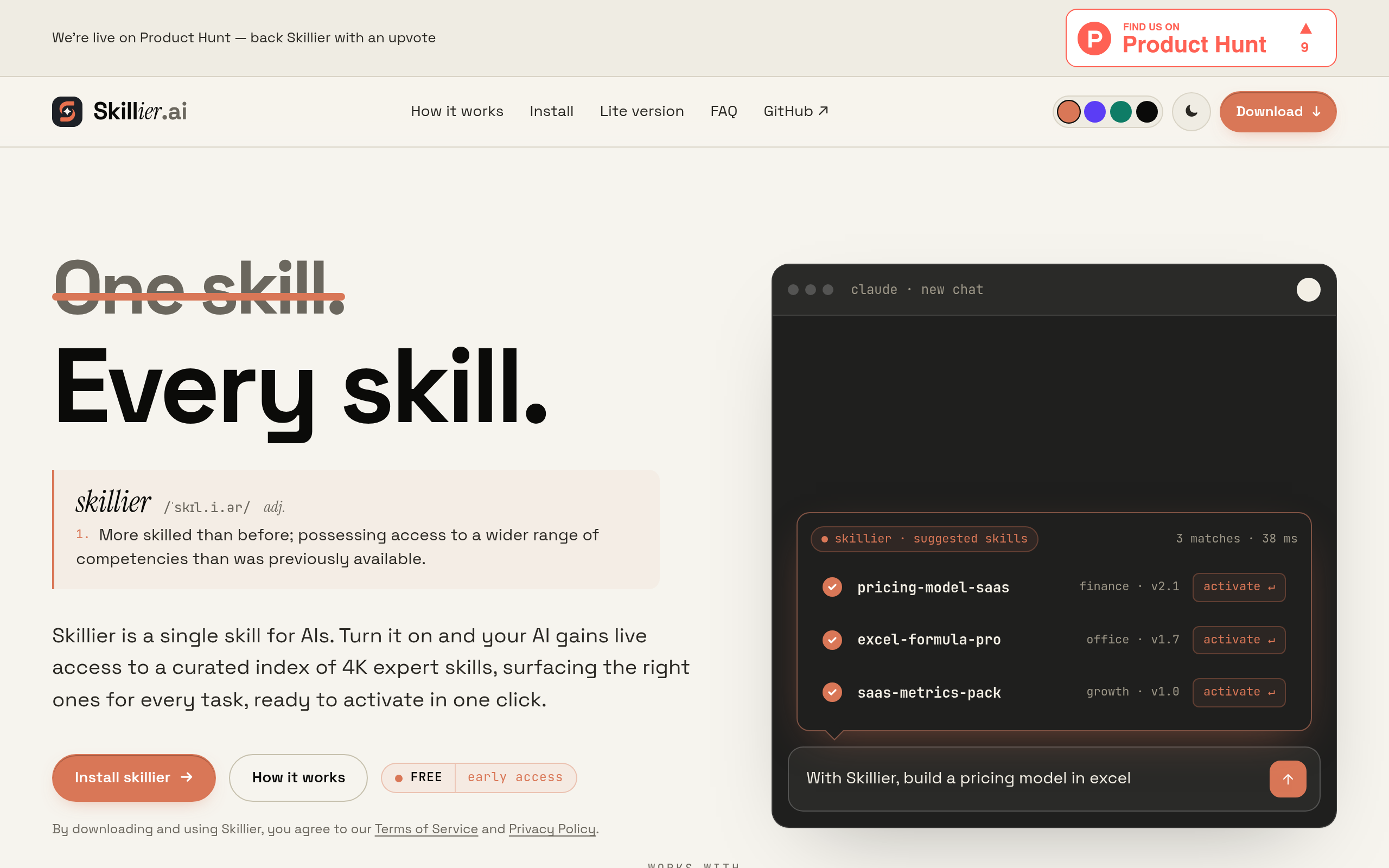Toggle dark mode with the moon icon

tap(1191, 111)
